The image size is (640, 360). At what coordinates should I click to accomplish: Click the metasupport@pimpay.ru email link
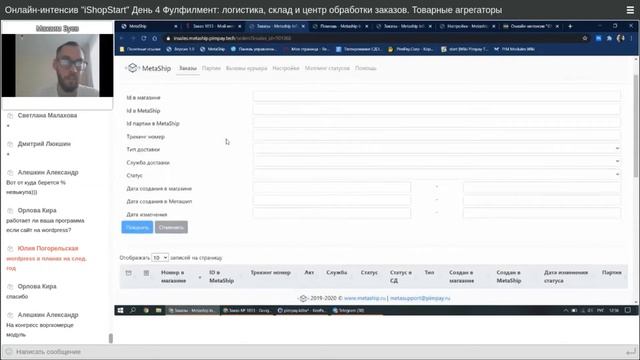tap(420, 298)
